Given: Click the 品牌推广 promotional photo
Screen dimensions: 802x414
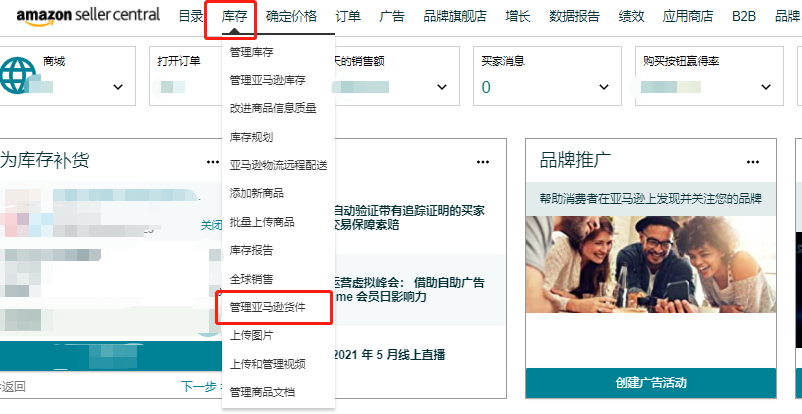Looking at the screenshot, I should click(651, 264).
